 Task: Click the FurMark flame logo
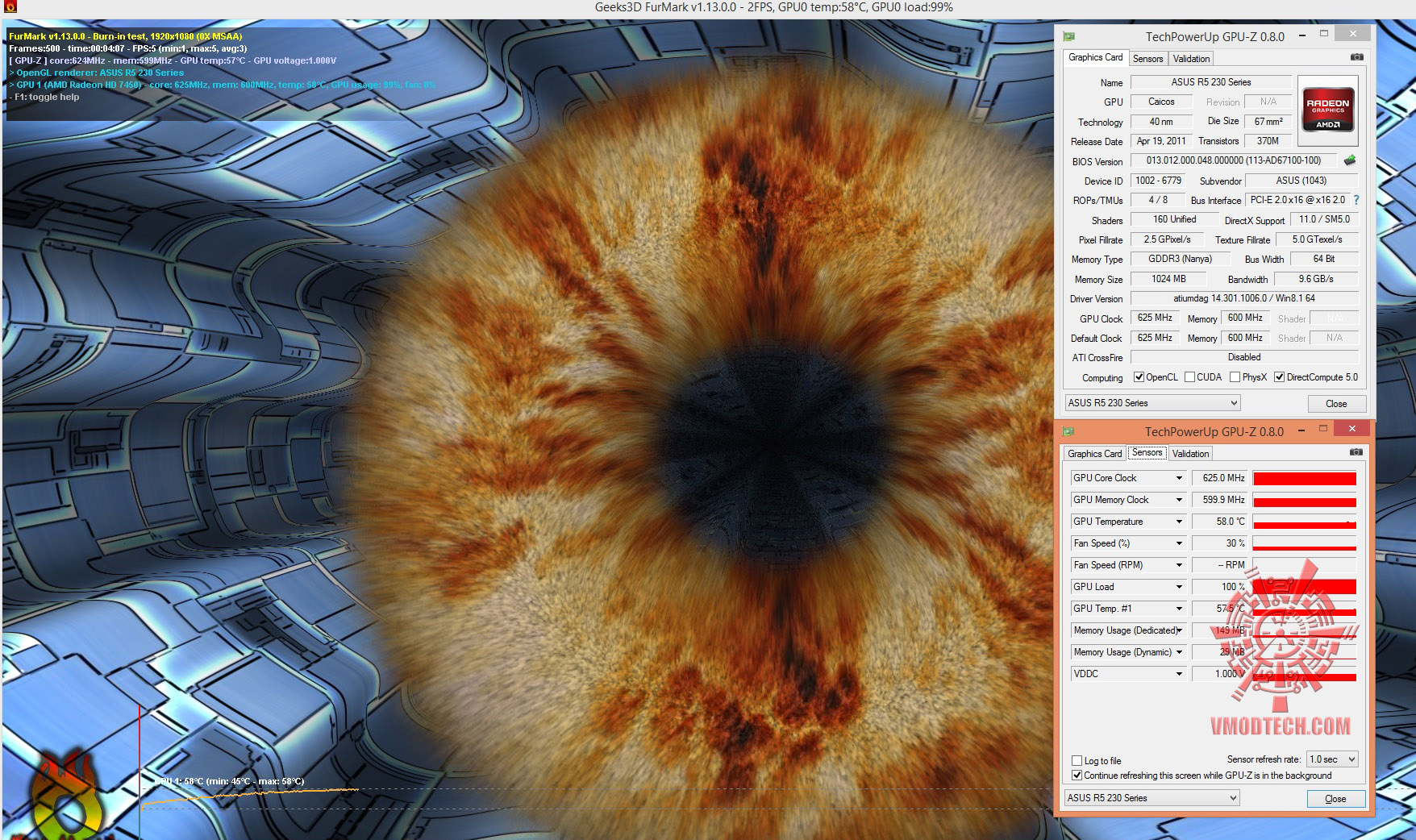[x=69, y=796]
